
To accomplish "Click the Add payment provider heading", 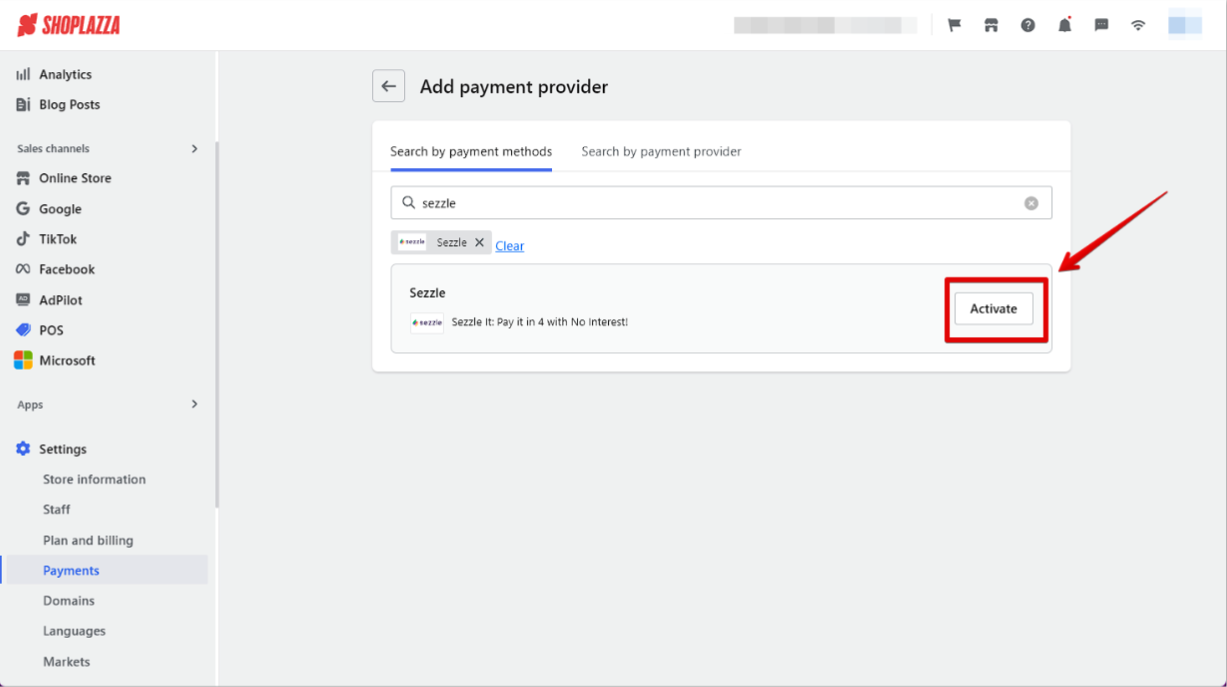I will click(x=514, y=87).
